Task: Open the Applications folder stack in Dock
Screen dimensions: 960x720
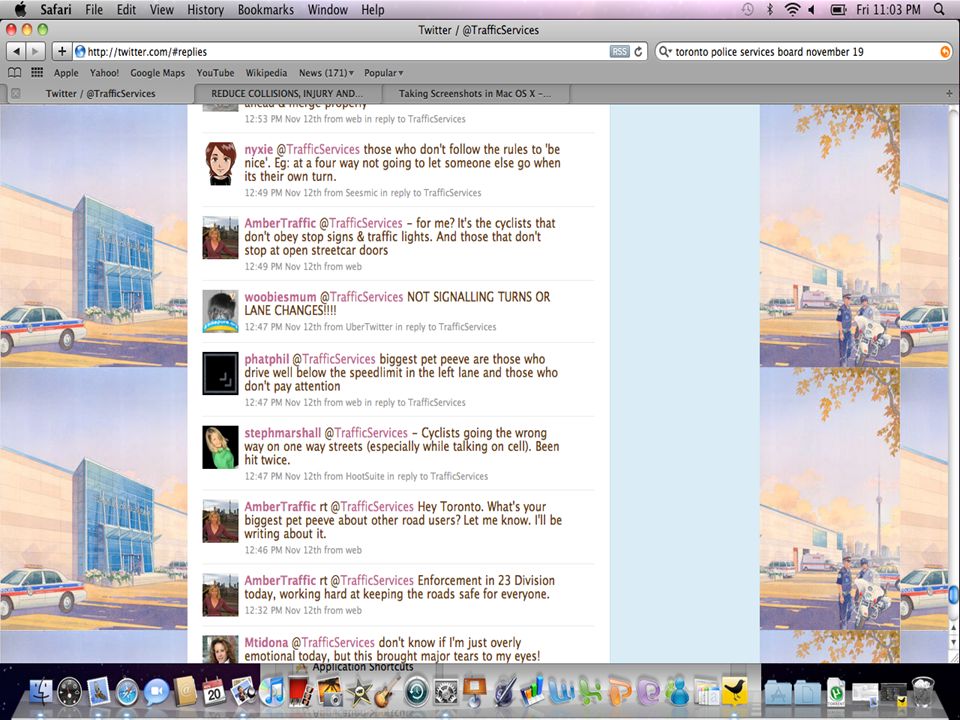Action: click(x=778, y=693)
